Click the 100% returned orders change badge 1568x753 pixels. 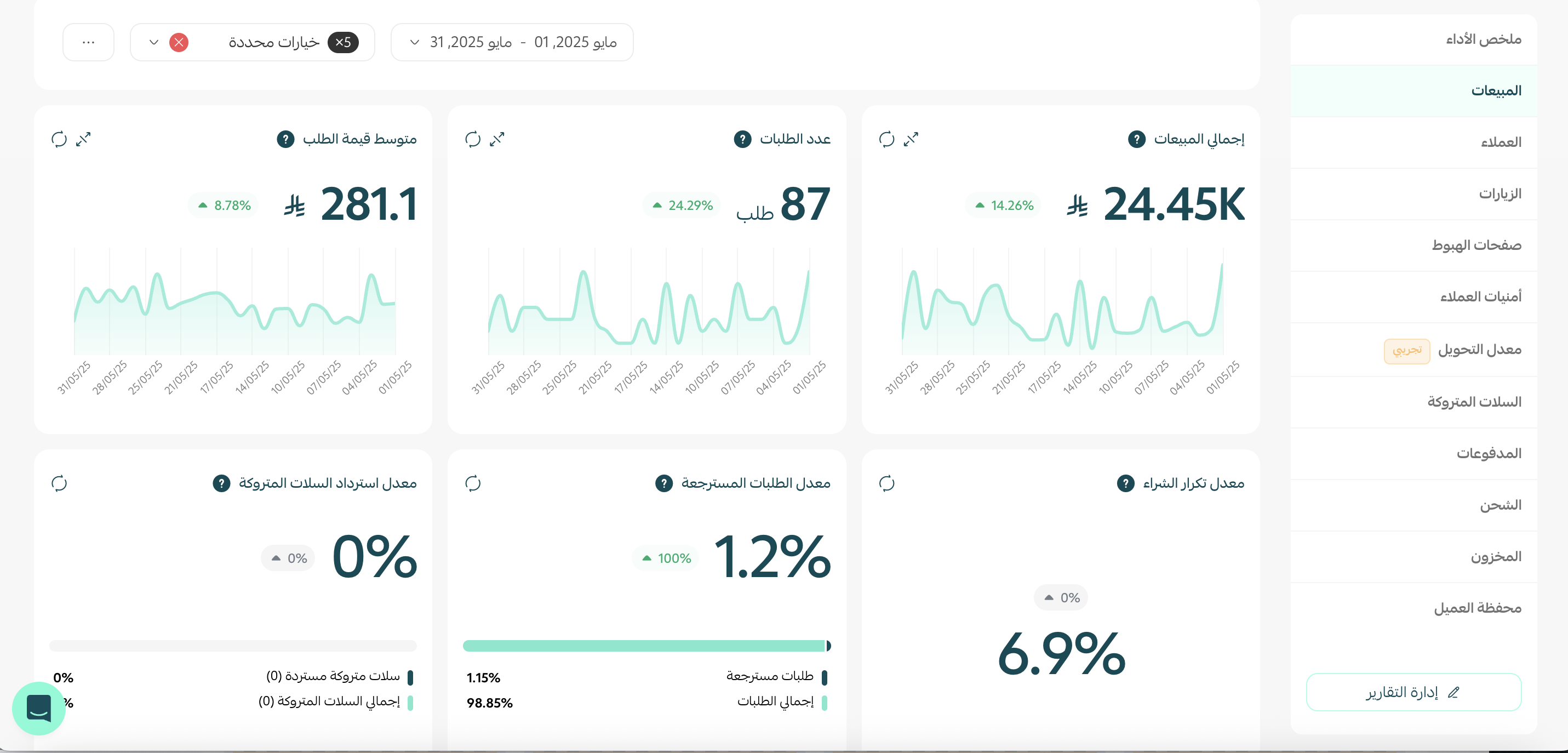[666, 558]
